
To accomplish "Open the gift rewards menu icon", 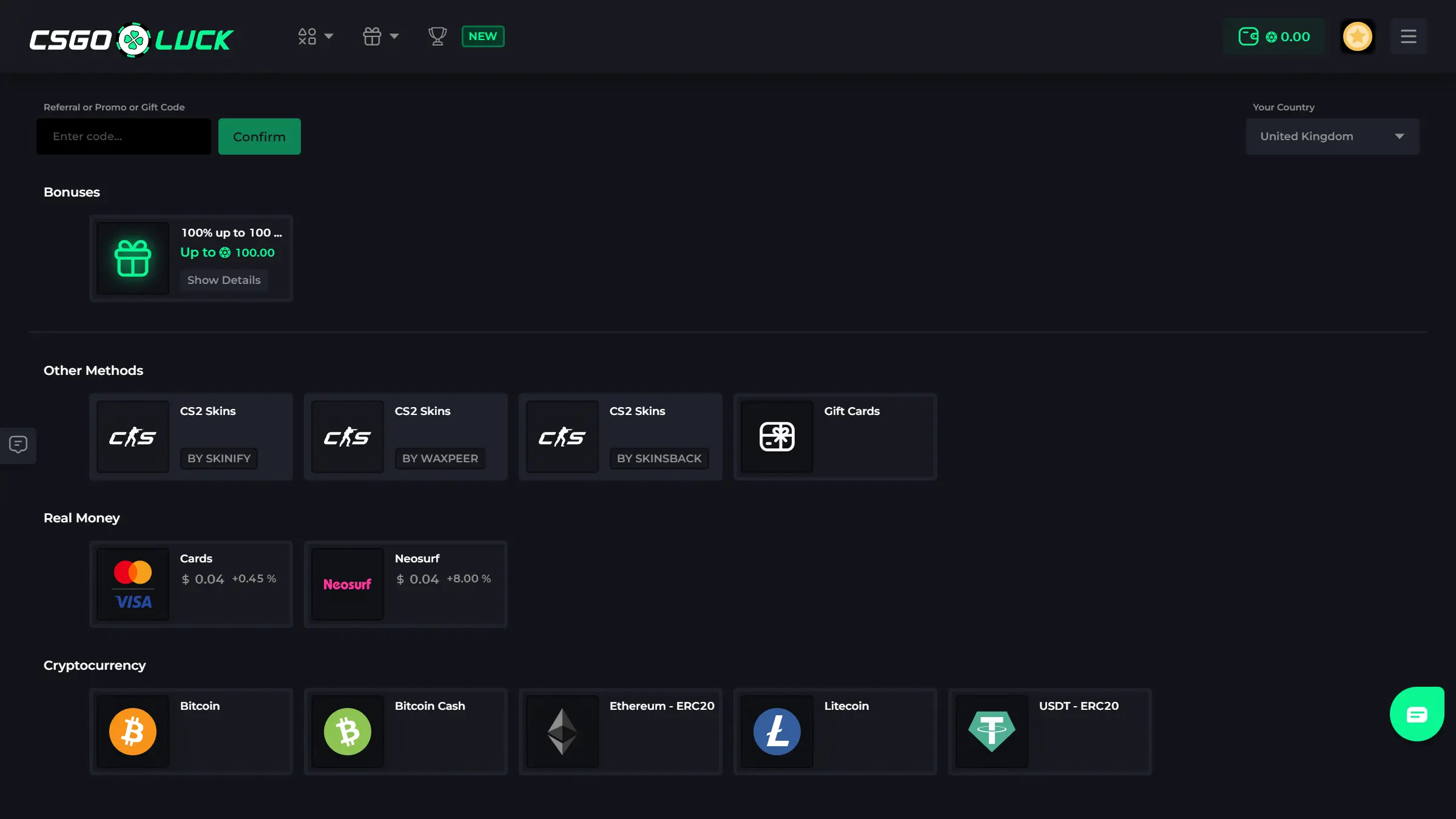I will [x=372, y=36].
